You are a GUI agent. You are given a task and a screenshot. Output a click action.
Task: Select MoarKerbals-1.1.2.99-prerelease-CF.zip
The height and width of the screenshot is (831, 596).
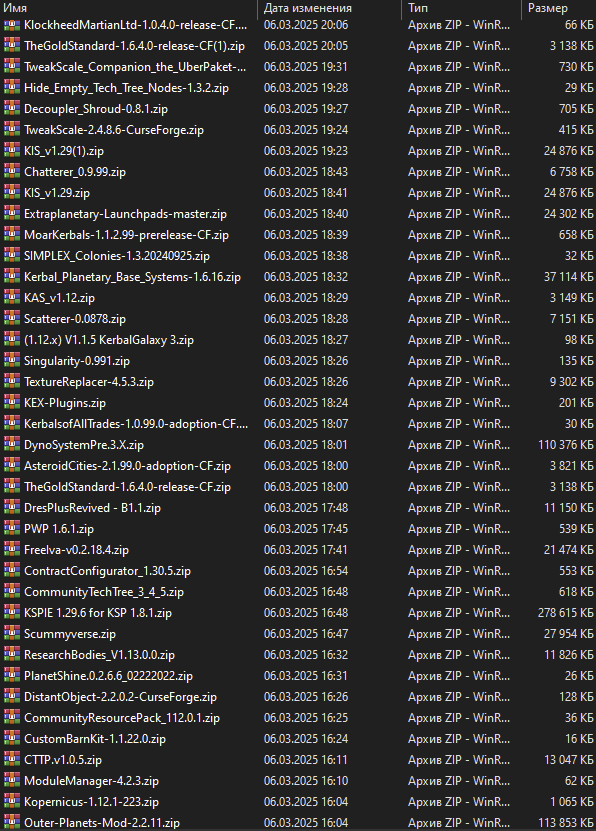(x=126, y=235)
